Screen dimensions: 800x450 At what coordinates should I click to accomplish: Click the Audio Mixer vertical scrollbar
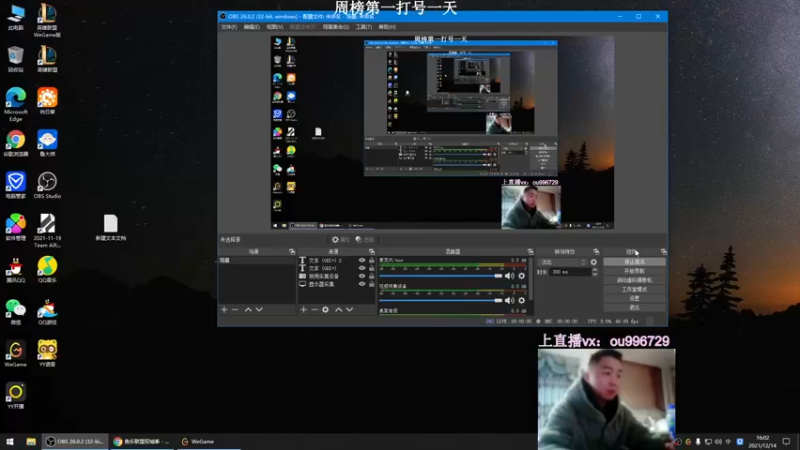tap(531, 278)
